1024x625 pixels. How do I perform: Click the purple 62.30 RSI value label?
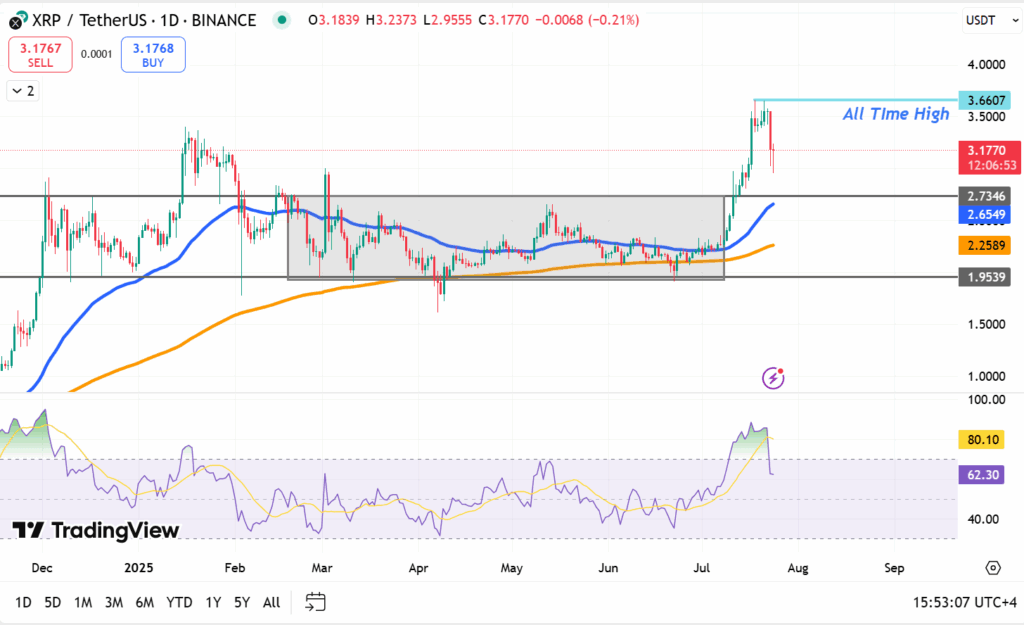[x=982, y=475]
